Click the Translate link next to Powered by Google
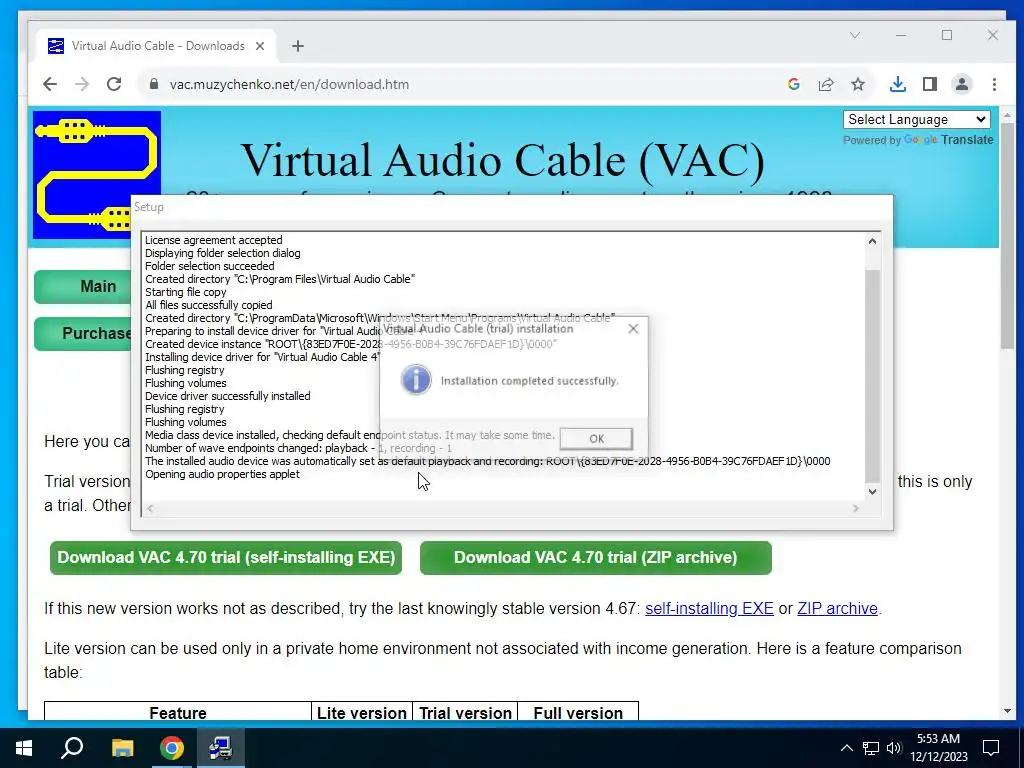This screenshot has width=1024, height=768. (967, 140)
